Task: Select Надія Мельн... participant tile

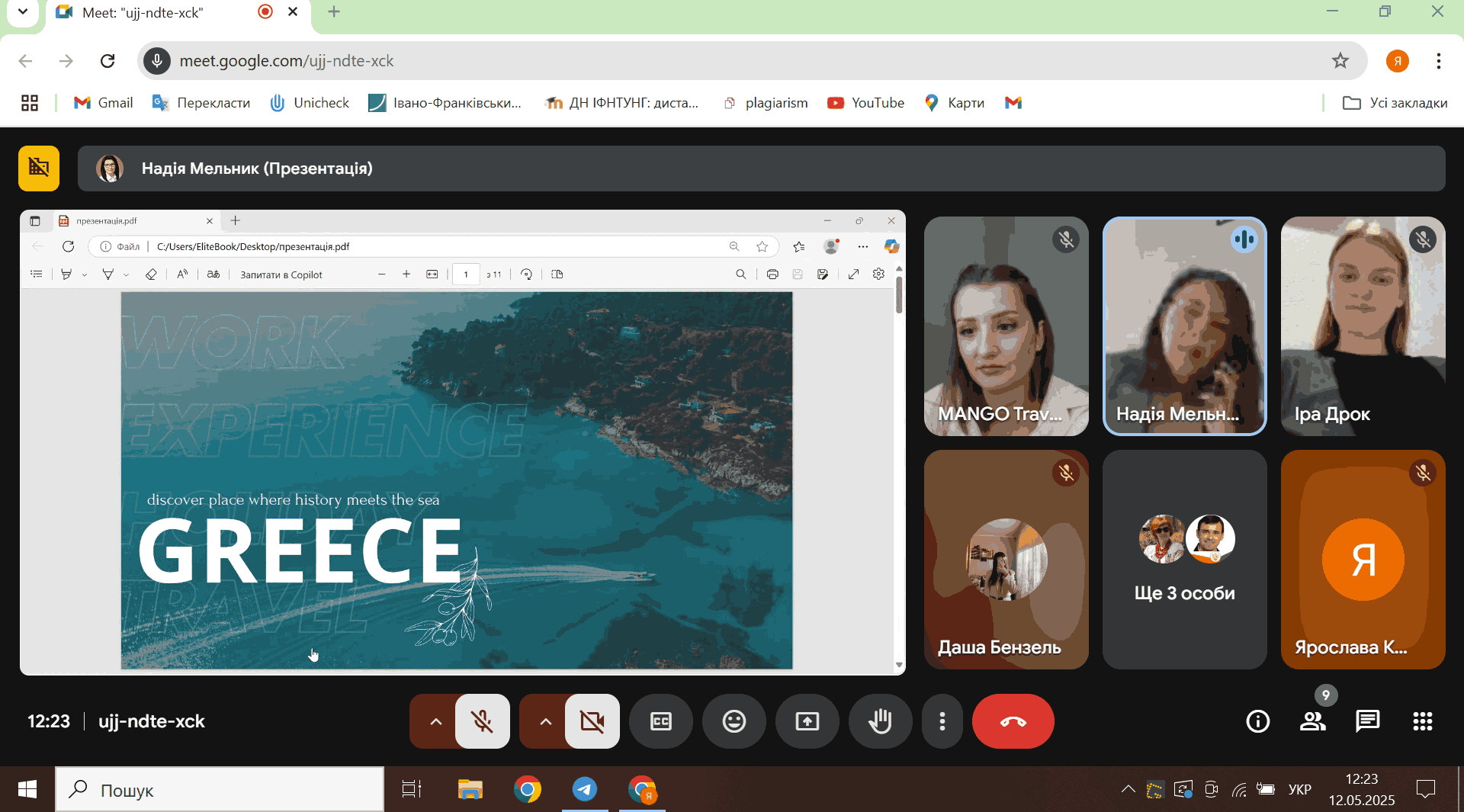Action: 1185,326
